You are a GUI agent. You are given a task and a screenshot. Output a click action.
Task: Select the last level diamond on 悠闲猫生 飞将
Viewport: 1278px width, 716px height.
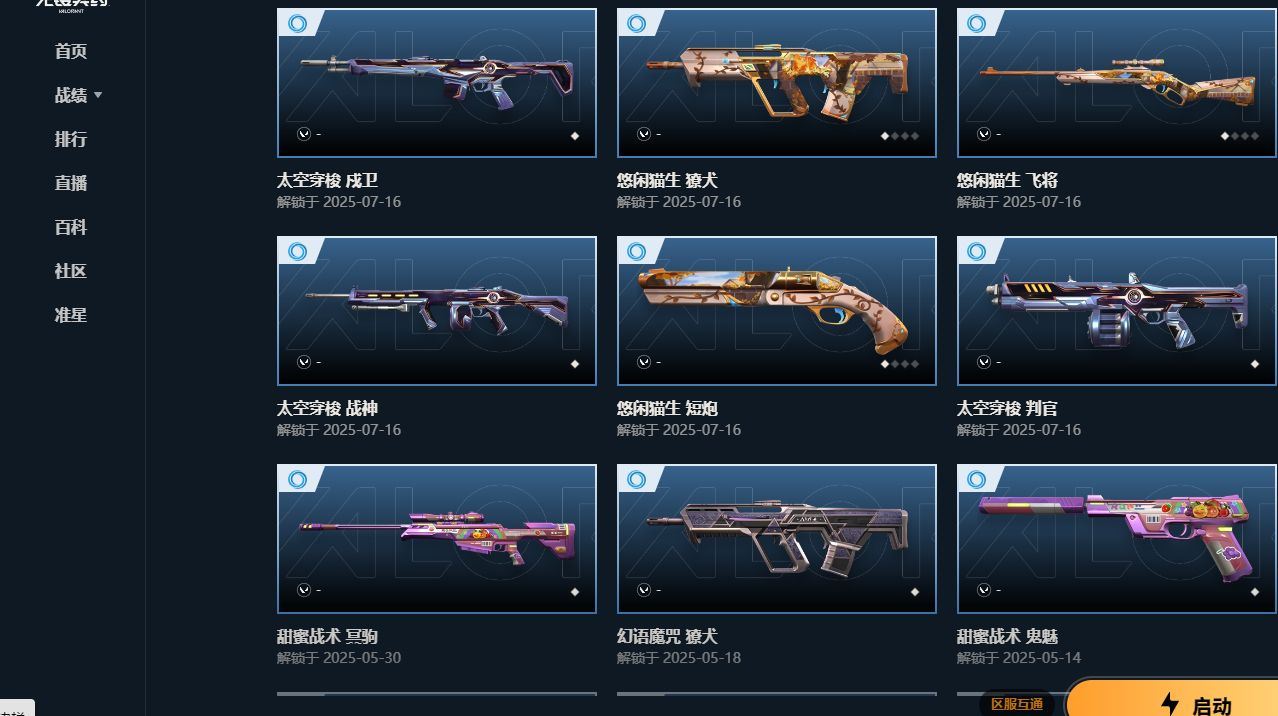click(x=1254, y=136)
